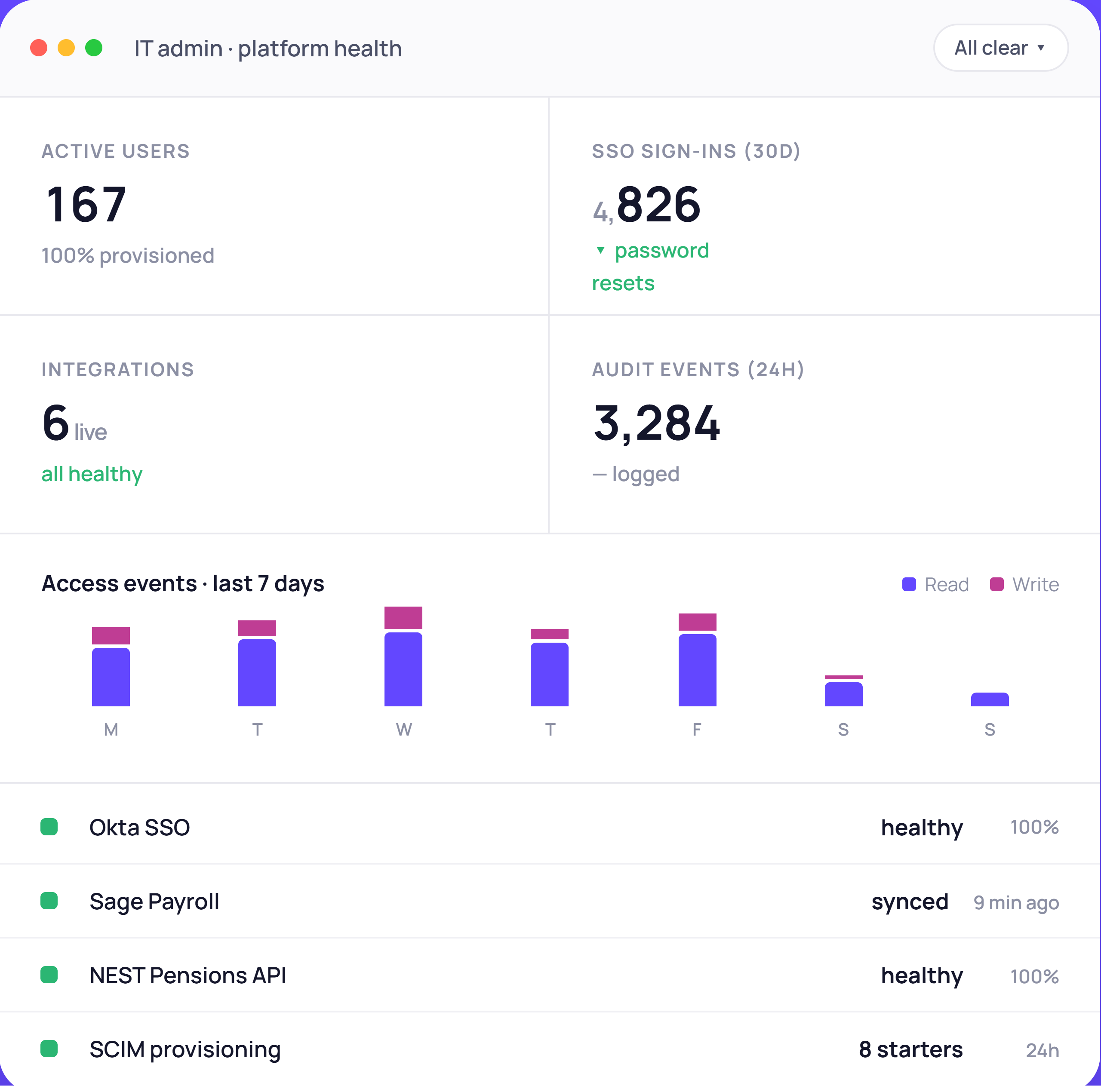Image resolution: width=1101 pixels, height=1092 pixels.
Task: Click the Active Users value 167
Action: (86, 204)
